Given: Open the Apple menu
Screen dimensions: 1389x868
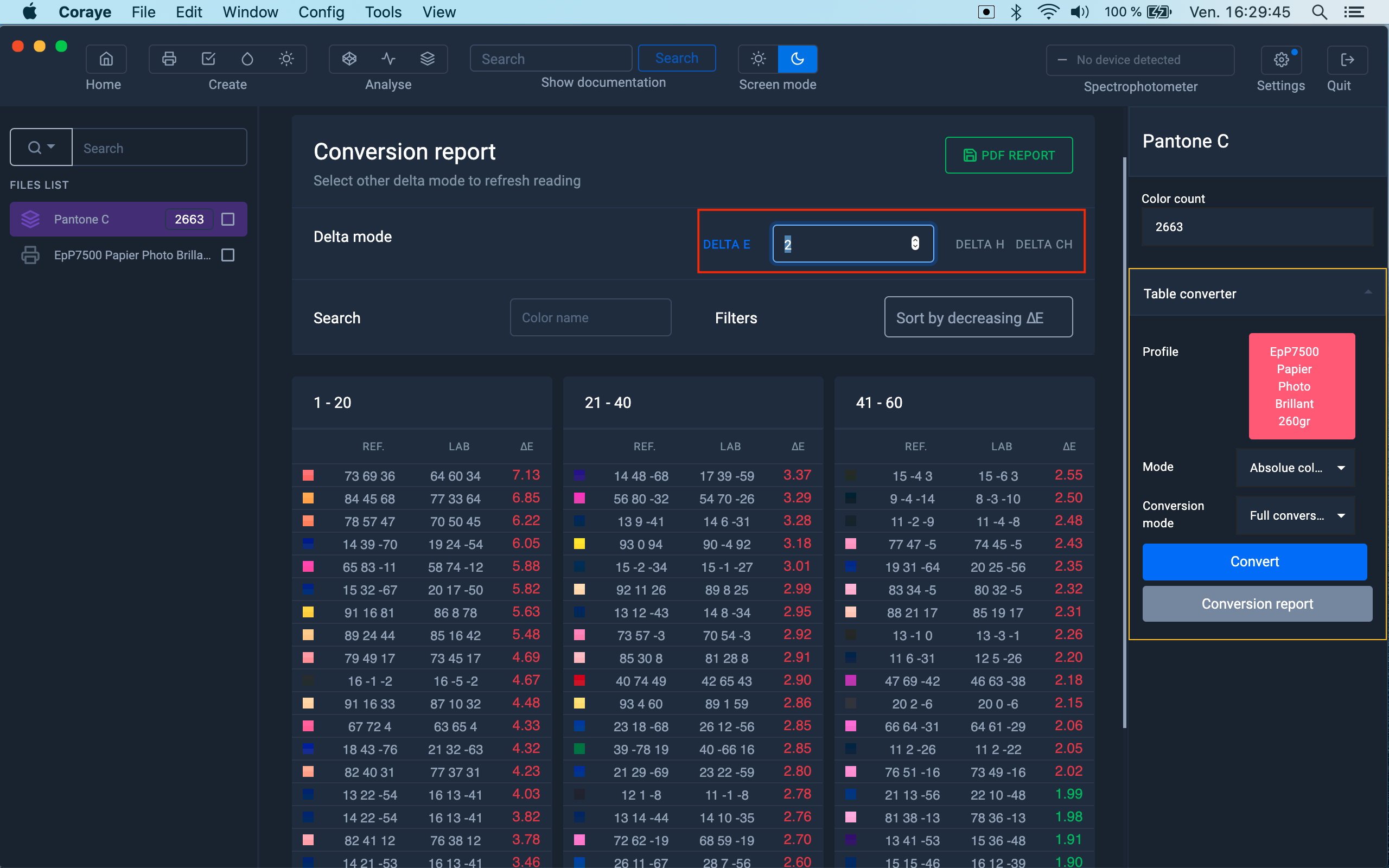Looking at the screenshot, I should [30, 11].
